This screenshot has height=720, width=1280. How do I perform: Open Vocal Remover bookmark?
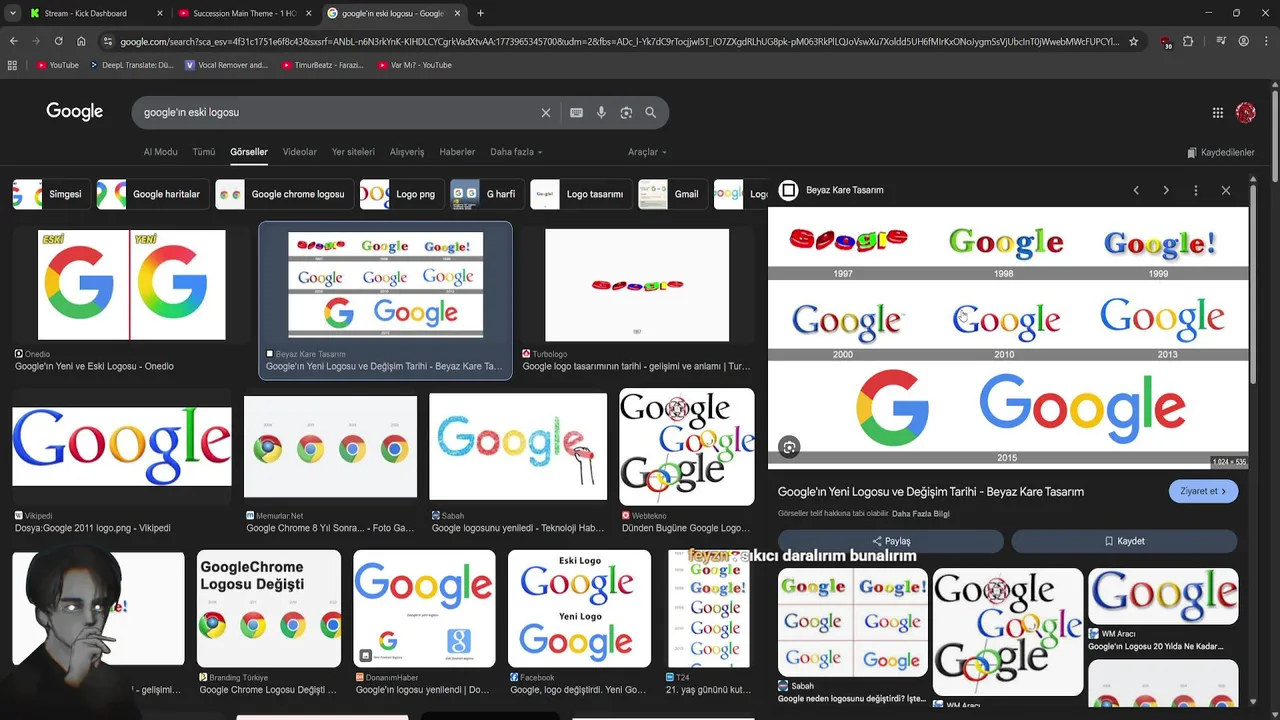228,65
